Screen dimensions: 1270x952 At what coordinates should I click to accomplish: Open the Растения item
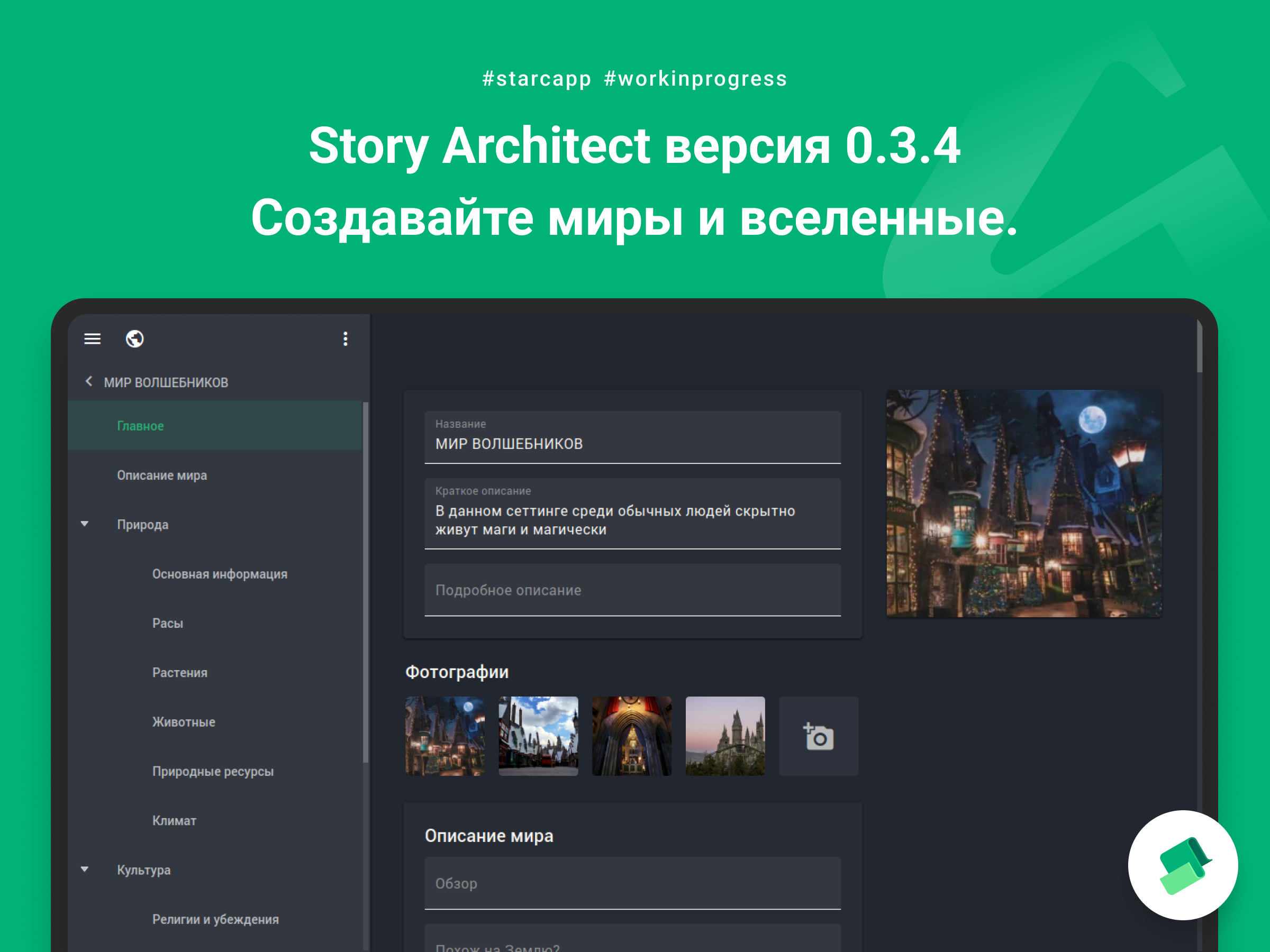point(215,673)
